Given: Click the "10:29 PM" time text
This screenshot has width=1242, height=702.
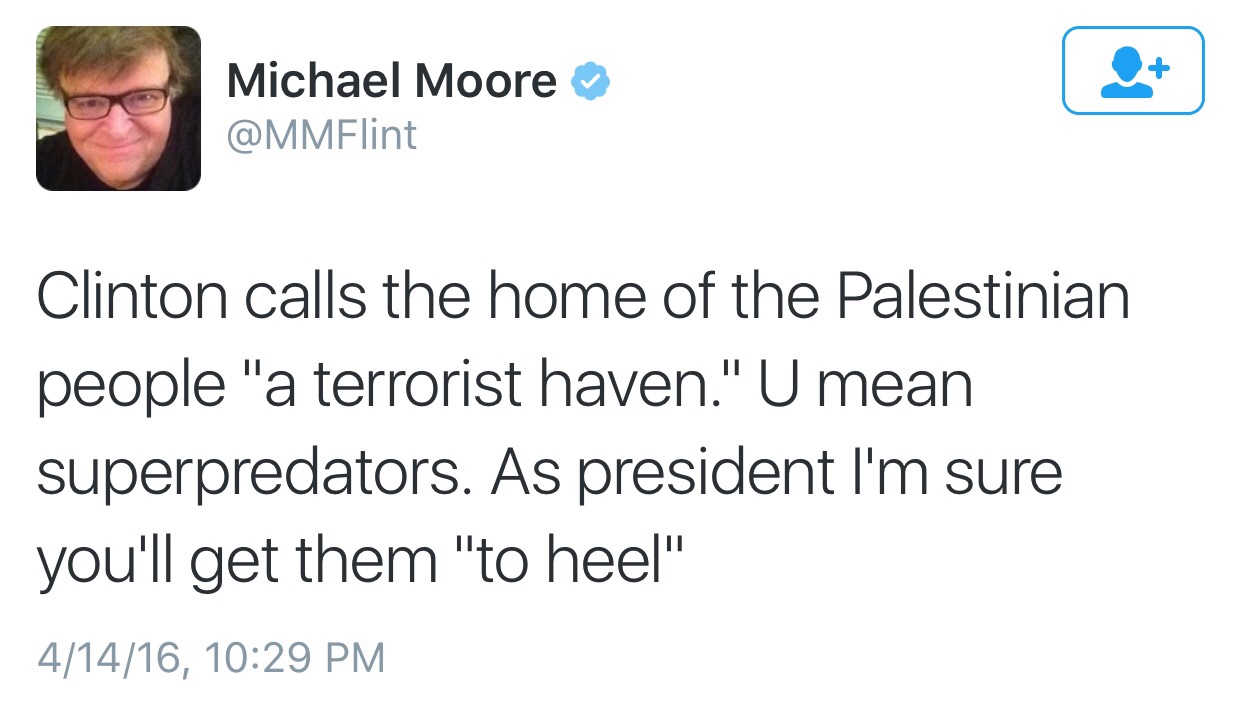Looking at the screenshot, I should coord(296,658).
